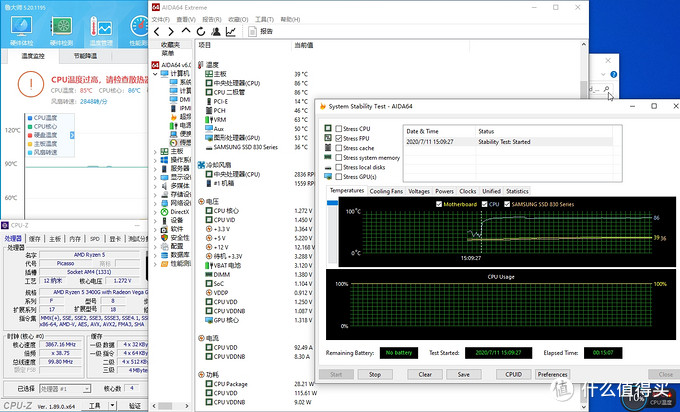Refresh AIDA64 sensor readings

pyautogui.click(x=201, y=31)
